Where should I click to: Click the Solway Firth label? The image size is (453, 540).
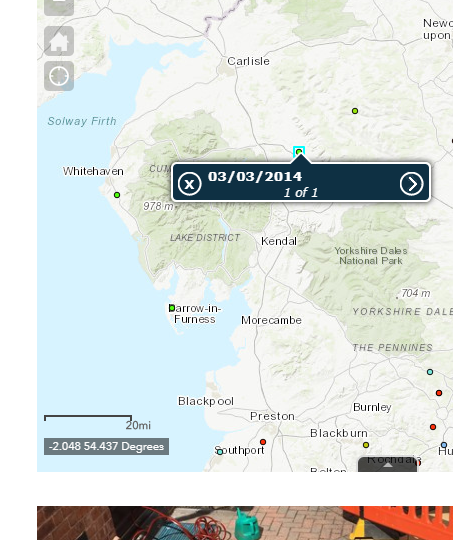(82, 121)
